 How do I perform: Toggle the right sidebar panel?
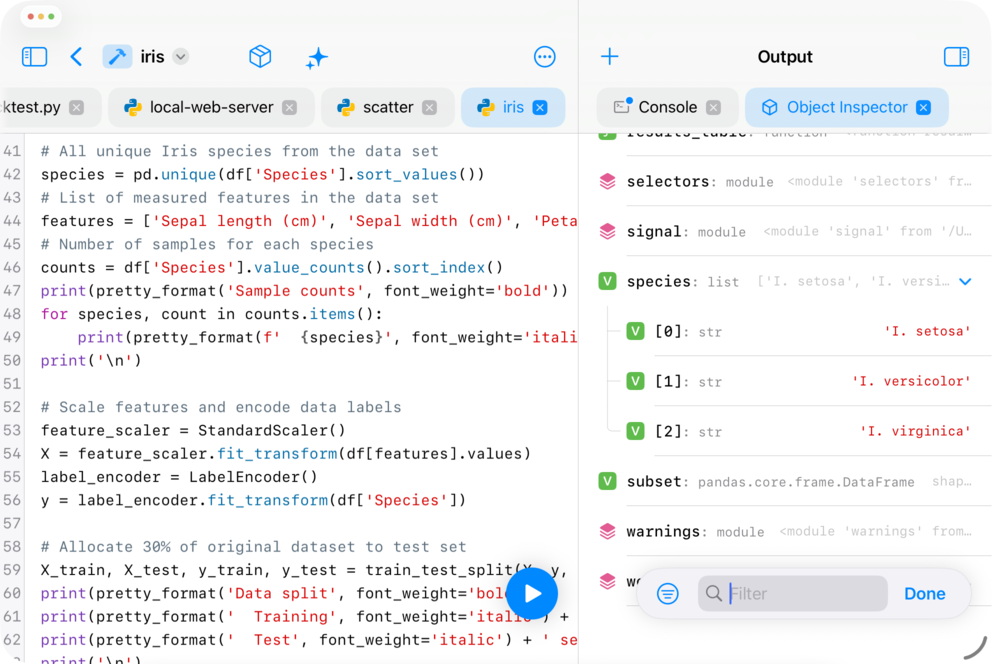(956, 57)
